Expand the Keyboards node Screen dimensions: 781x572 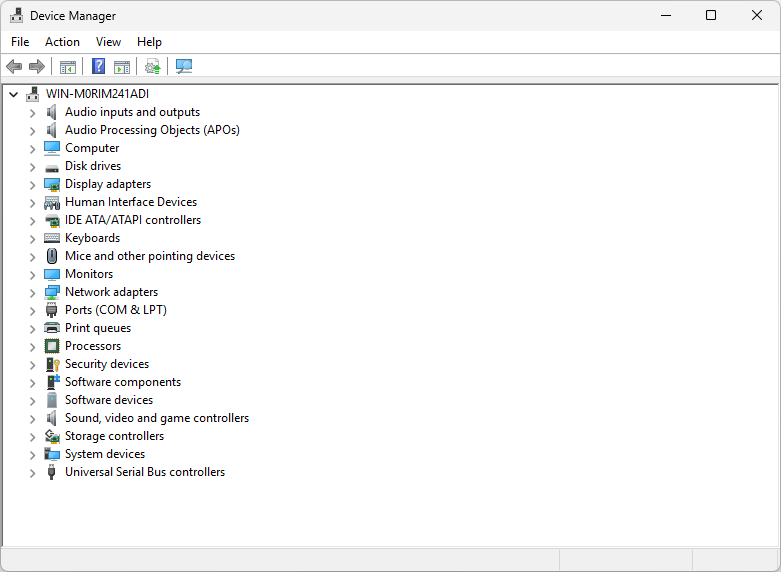pyautogui.click(x=32, y=239)
